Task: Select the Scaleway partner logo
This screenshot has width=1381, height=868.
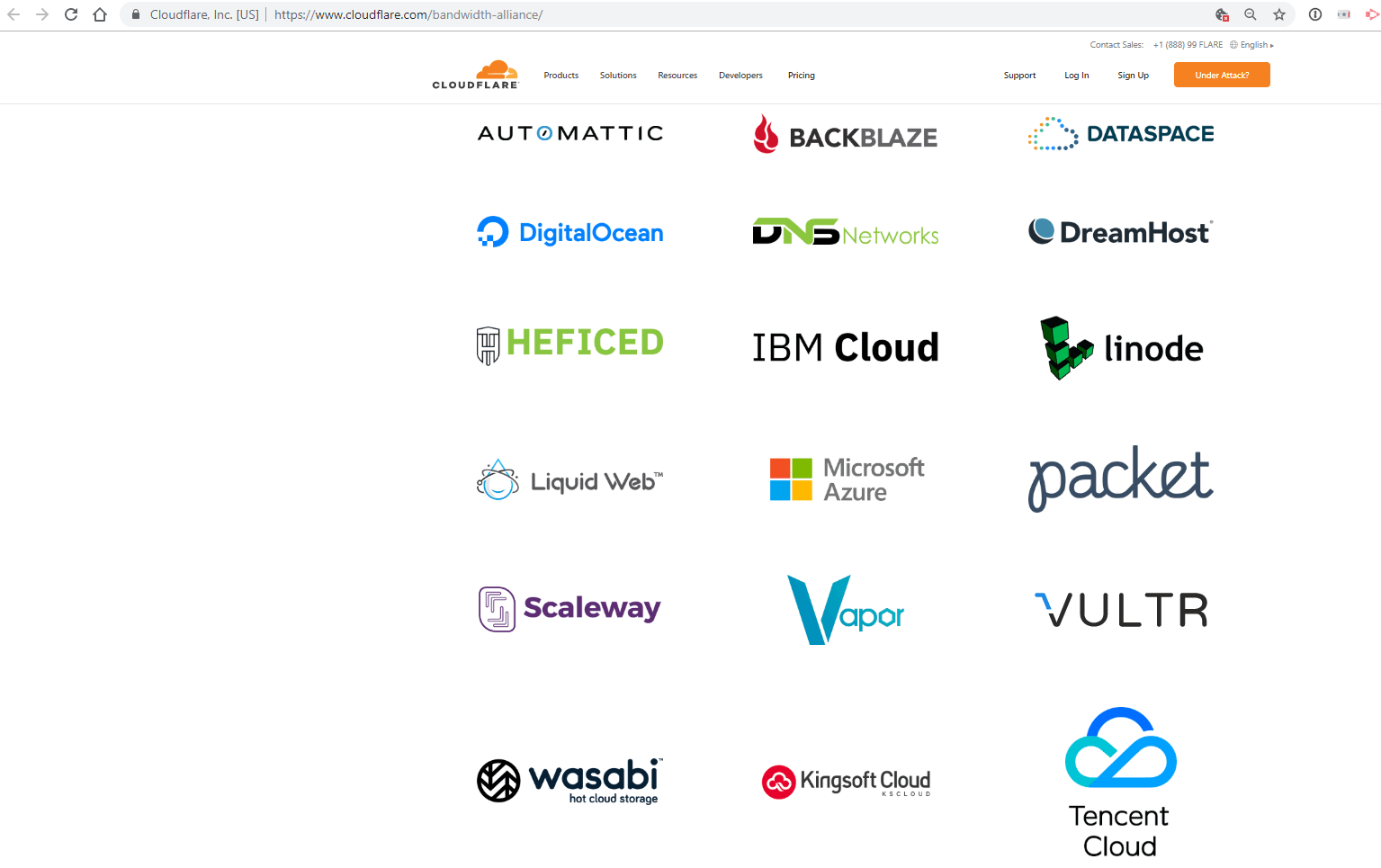Action: 569,608
